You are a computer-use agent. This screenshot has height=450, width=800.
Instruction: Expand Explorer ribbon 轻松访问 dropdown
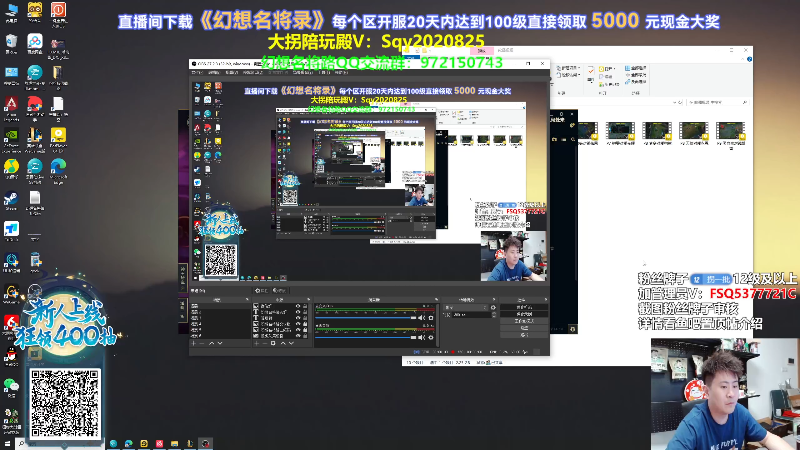568,75
